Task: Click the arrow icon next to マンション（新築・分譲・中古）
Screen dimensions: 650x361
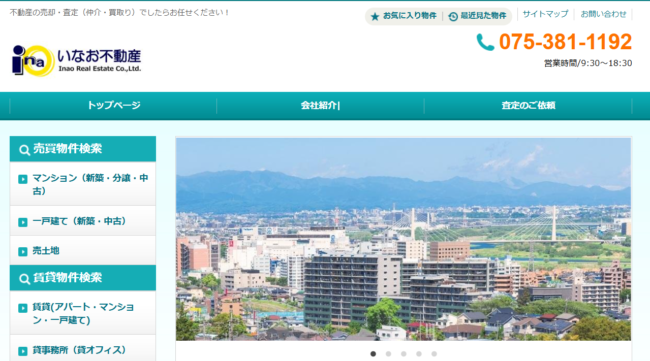Action: coord(23,179)
